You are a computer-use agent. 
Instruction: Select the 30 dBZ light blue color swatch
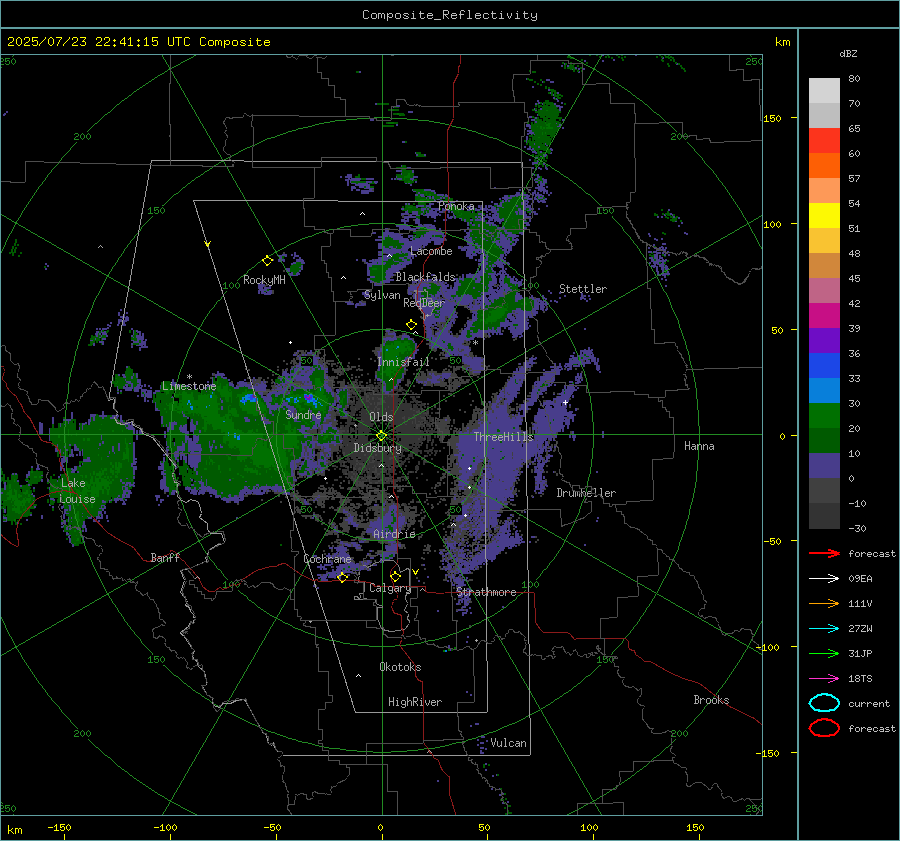(824, 391)
